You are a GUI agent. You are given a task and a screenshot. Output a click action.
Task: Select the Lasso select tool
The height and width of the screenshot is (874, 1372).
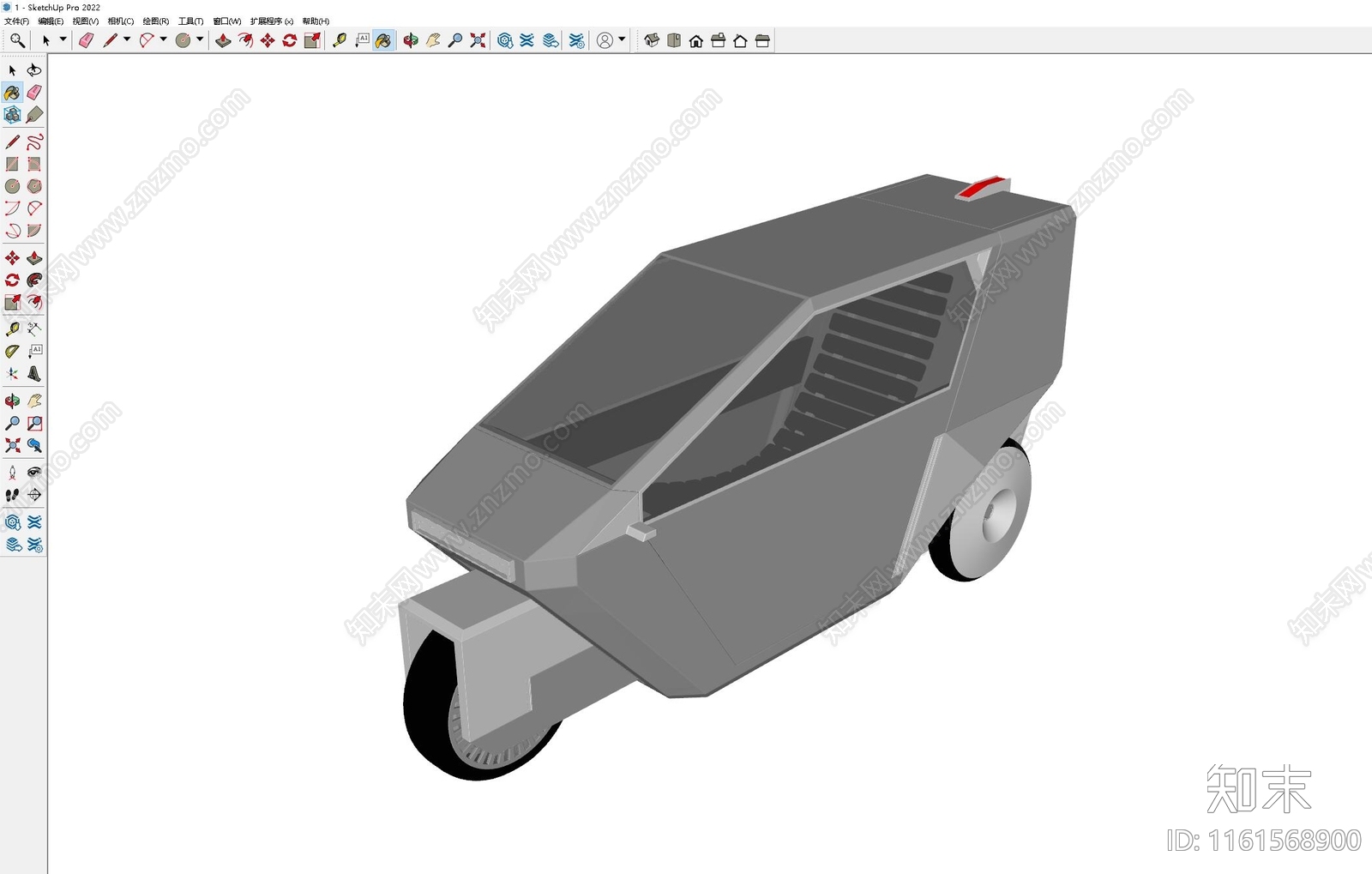pyautogui.click(x=34, y=70)
